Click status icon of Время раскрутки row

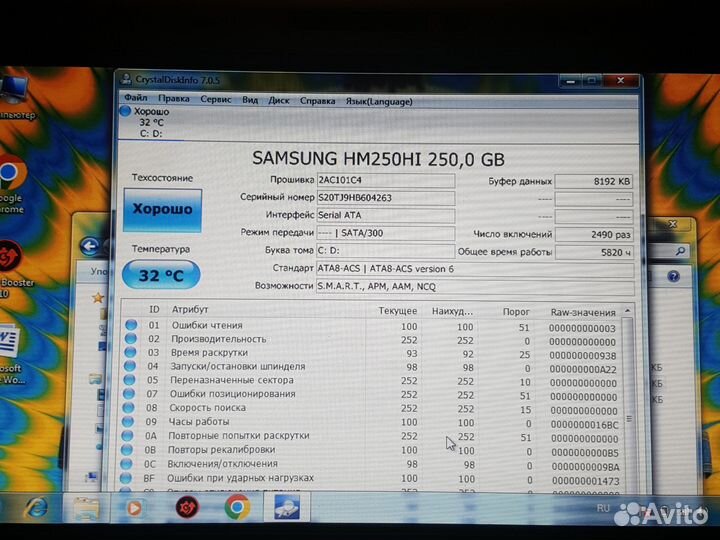coord(130,352)
